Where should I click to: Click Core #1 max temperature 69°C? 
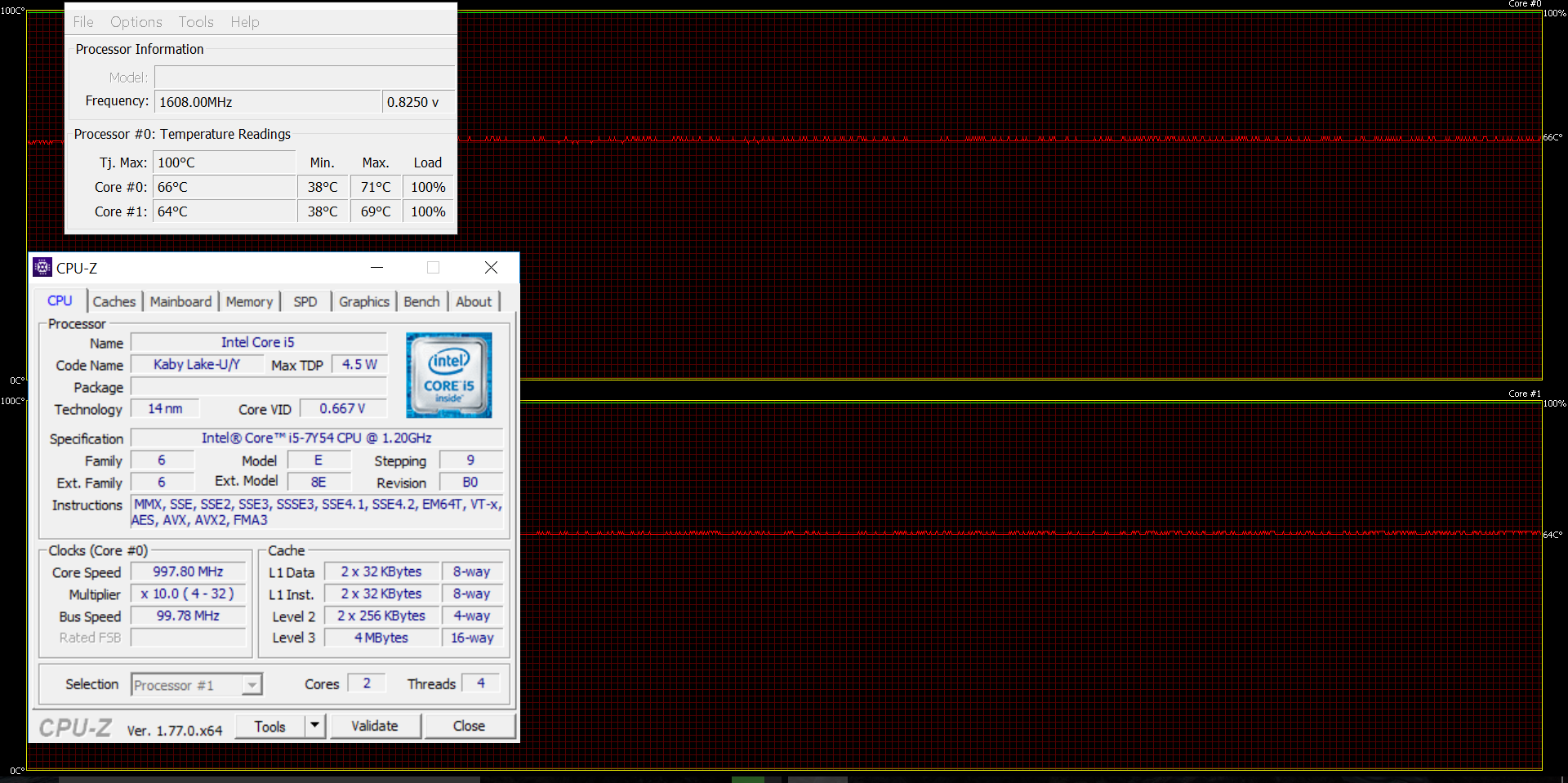[376, 211]
